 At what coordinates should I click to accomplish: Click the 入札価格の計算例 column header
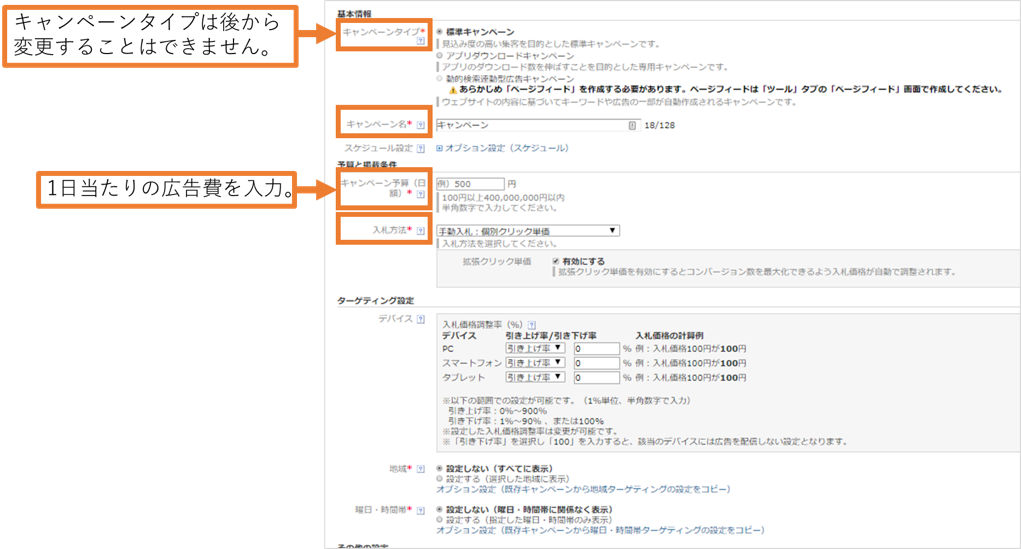point(669,335)
